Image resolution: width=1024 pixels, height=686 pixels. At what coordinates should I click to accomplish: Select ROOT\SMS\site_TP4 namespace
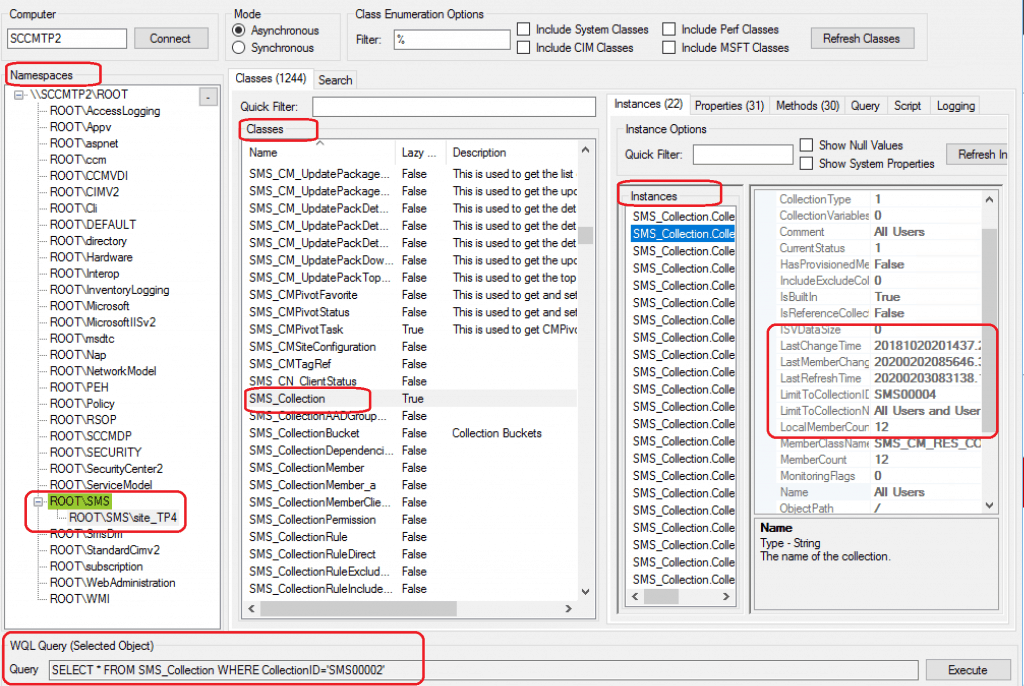tap(123, 517)
